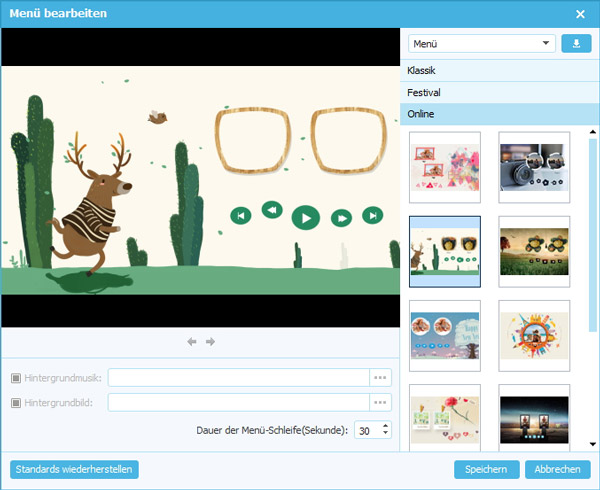600x490 pixels.
Task: Click the left arrow below preview
Action: [192, 342]
